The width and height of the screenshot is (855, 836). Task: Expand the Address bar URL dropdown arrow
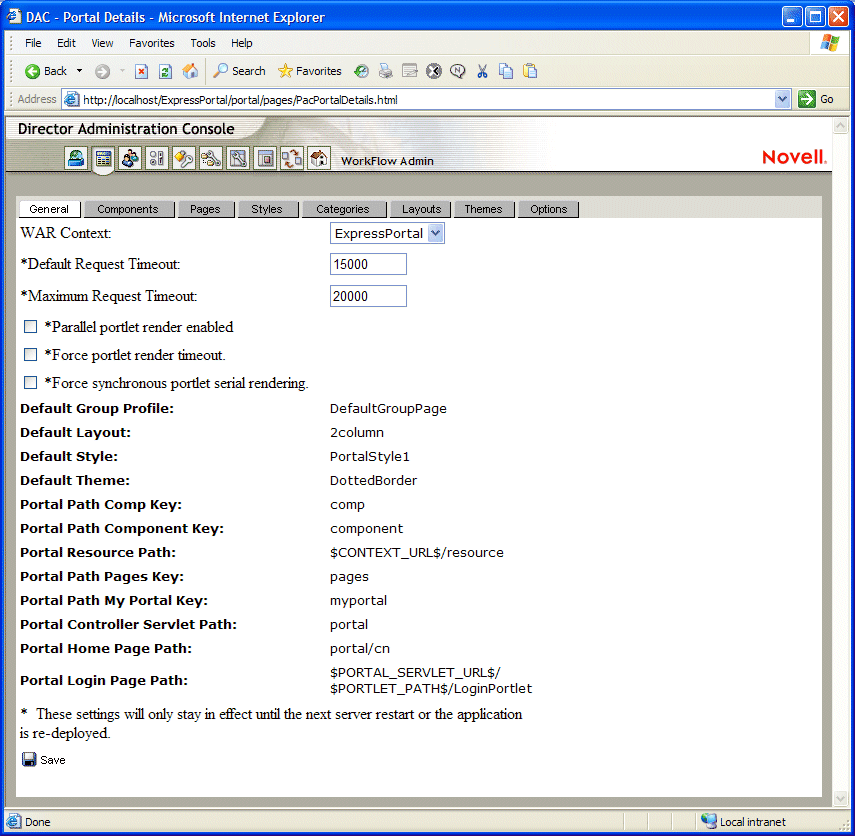782,99
